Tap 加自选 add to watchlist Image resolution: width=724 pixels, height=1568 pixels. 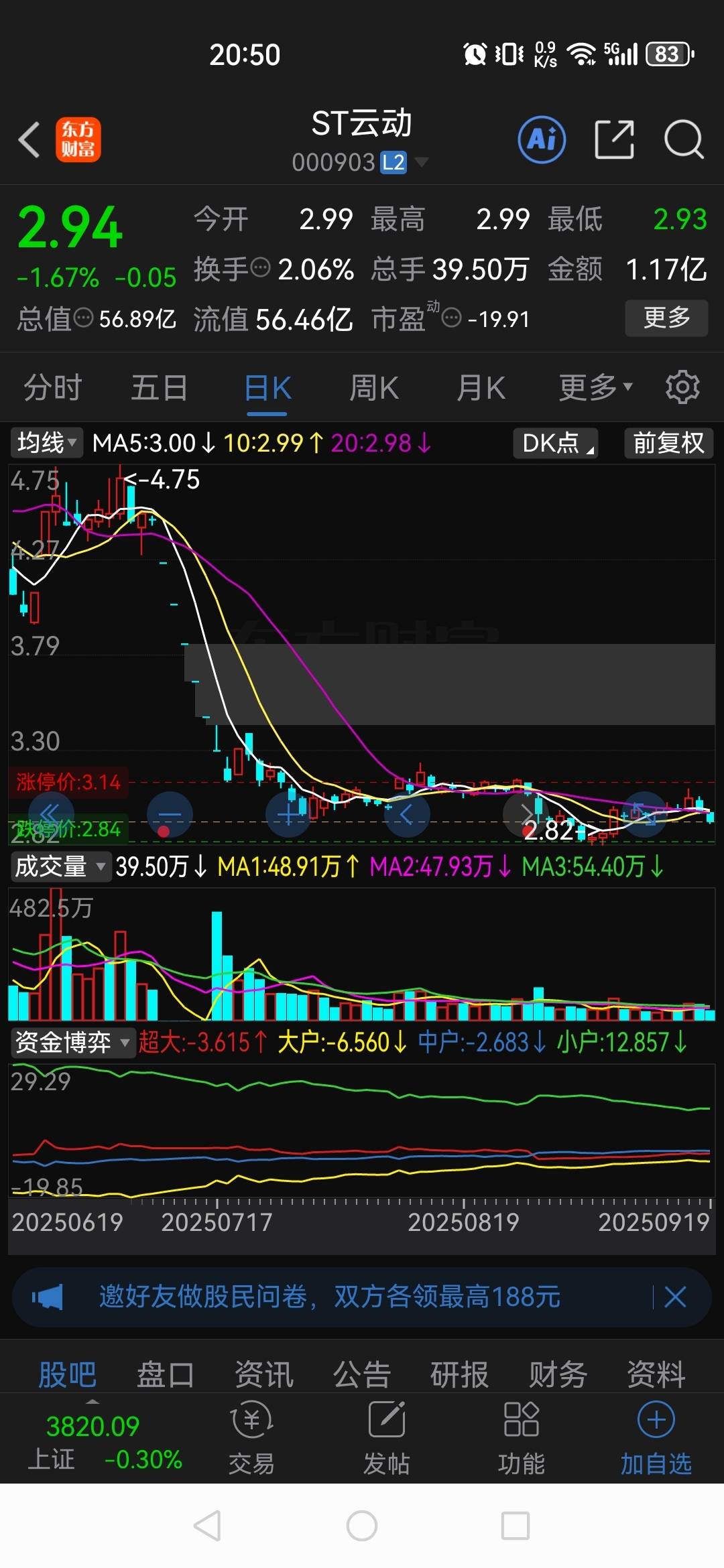(x=656, y=1439)
